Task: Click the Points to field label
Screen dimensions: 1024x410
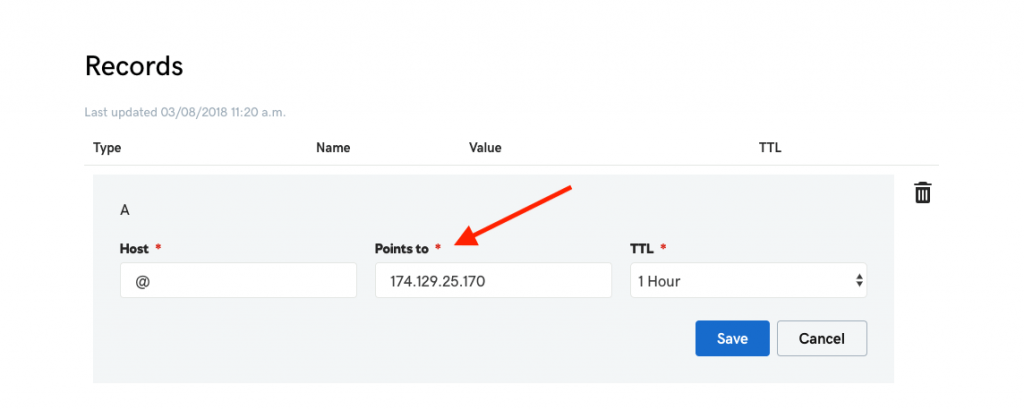Action: pyautogui.click(x=402, y=249)
